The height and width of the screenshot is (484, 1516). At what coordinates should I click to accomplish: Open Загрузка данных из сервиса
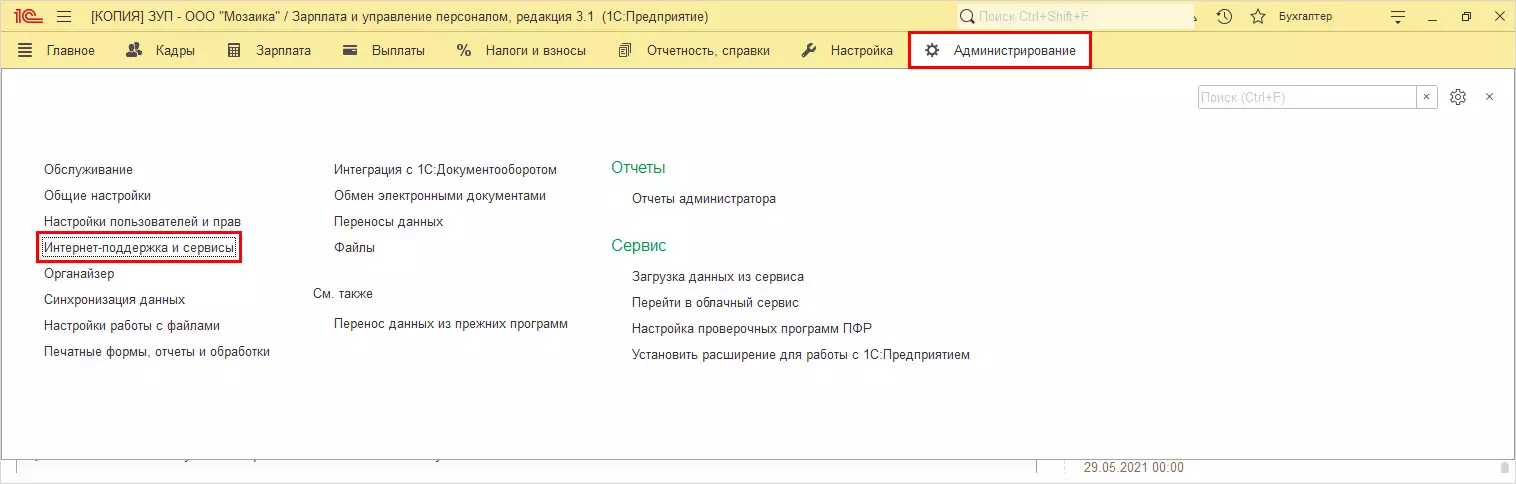pyautogui.click(x=718, y=276)
